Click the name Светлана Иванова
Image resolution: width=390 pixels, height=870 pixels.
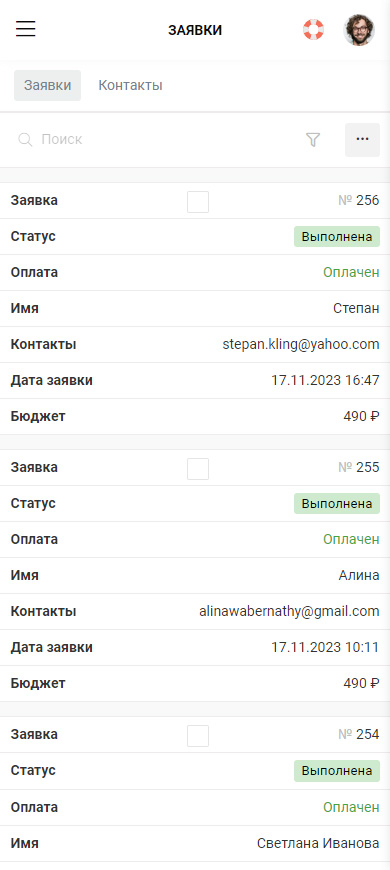(318, 844)
